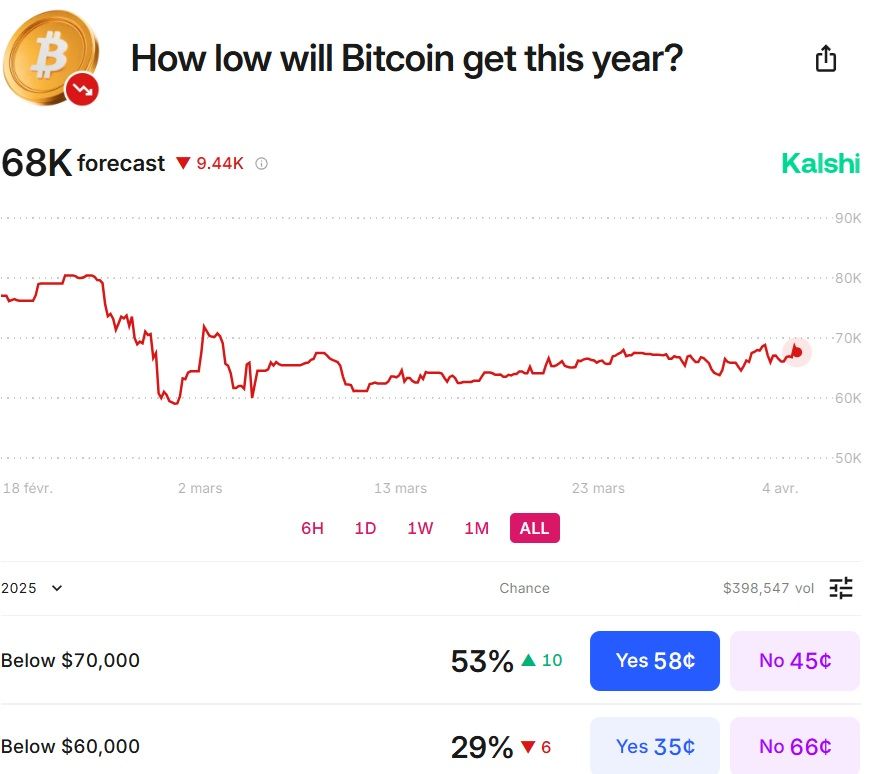This screenshot has height=774, width=877.
Task: Select the ALL time range
Action: (x=535, y=528)
